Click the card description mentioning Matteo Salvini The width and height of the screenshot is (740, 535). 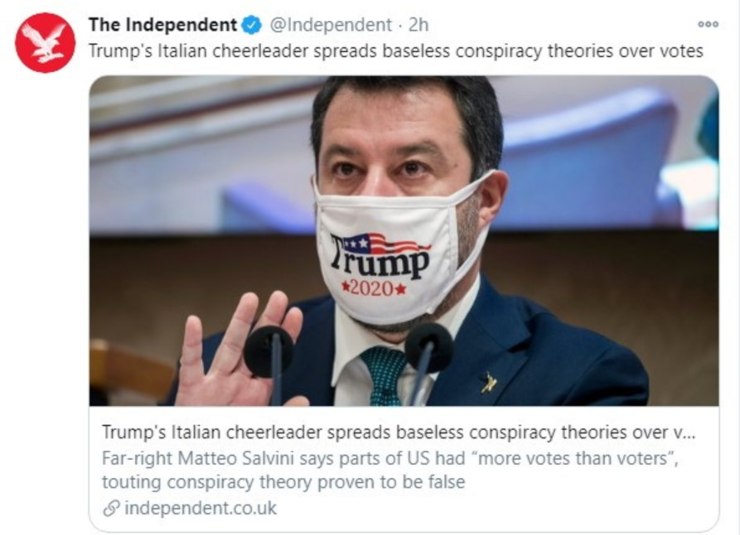point(390,470)
